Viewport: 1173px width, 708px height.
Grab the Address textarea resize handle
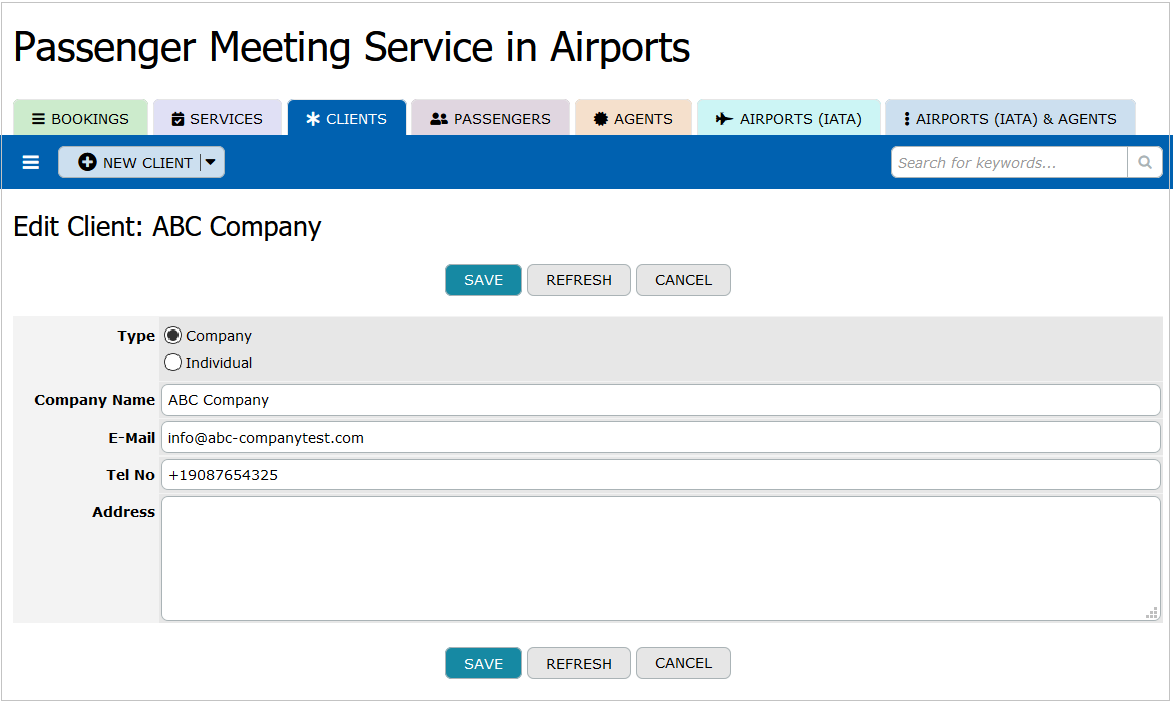click(x=1152, y=613)
